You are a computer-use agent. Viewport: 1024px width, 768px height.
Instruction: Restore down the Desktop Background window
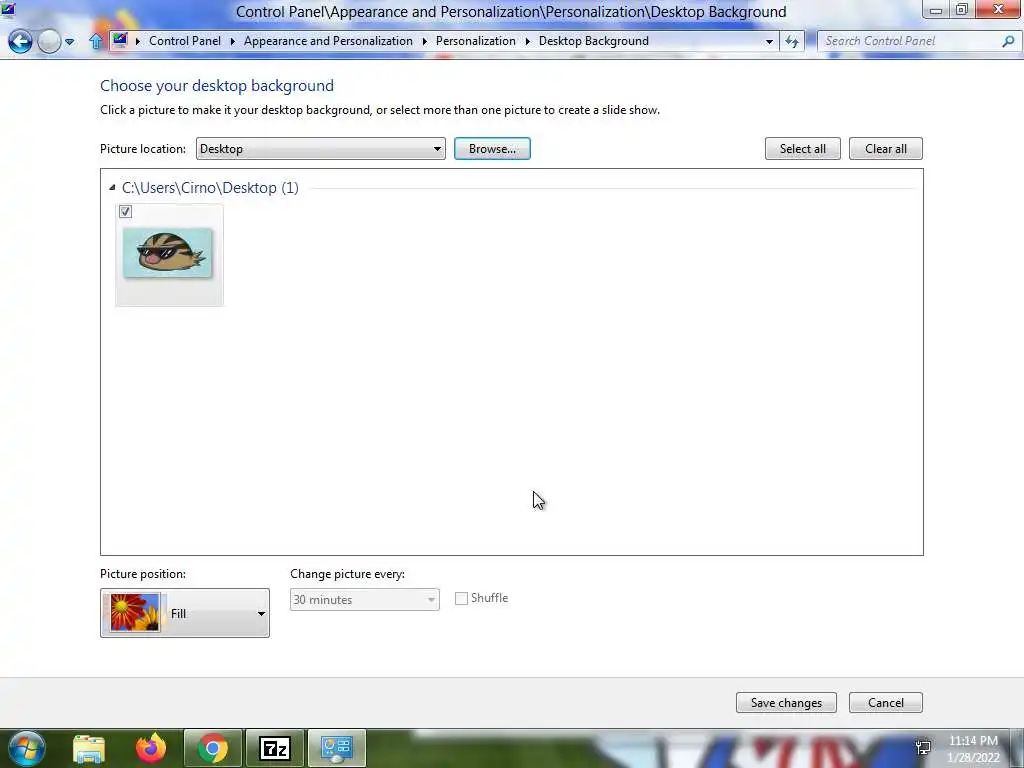click(962, 9)
